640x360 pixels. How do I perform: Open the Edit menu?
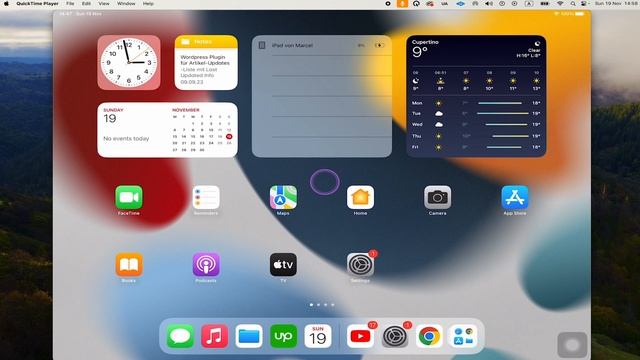click(x=86, y=4)
